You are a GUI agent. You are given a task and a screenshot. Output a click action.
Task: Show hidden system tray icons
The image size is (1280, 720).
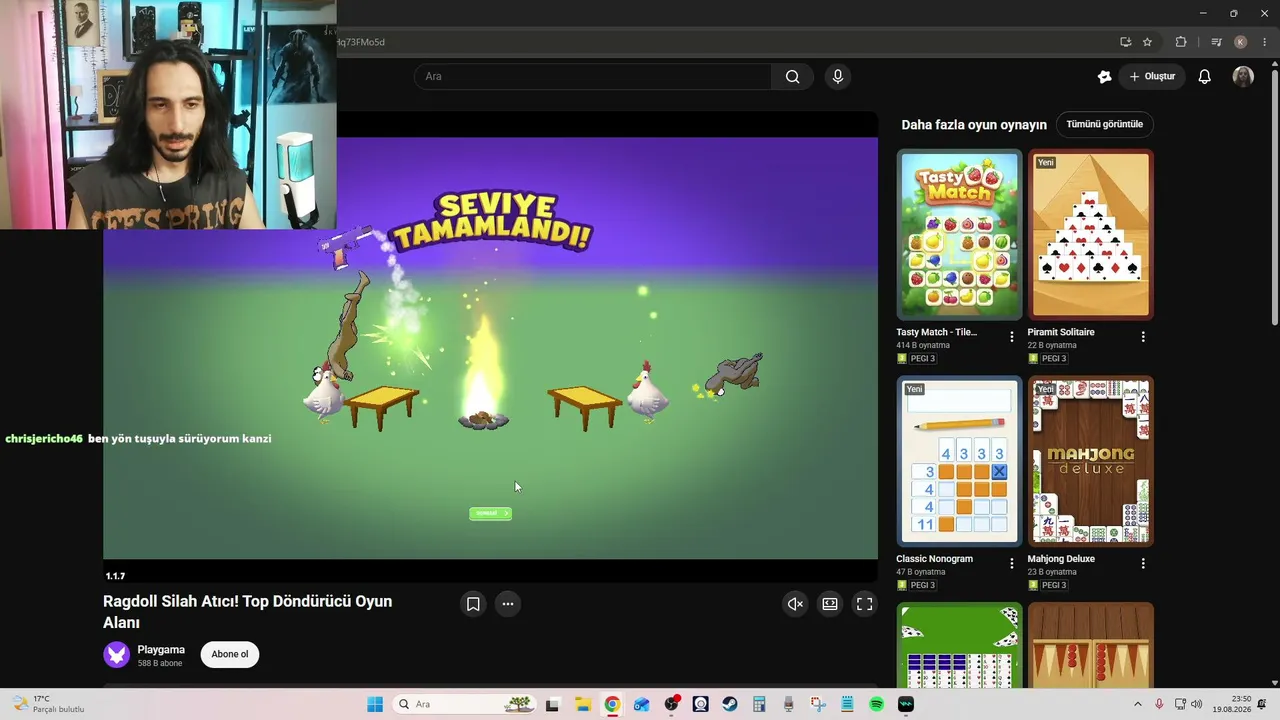1137,705
